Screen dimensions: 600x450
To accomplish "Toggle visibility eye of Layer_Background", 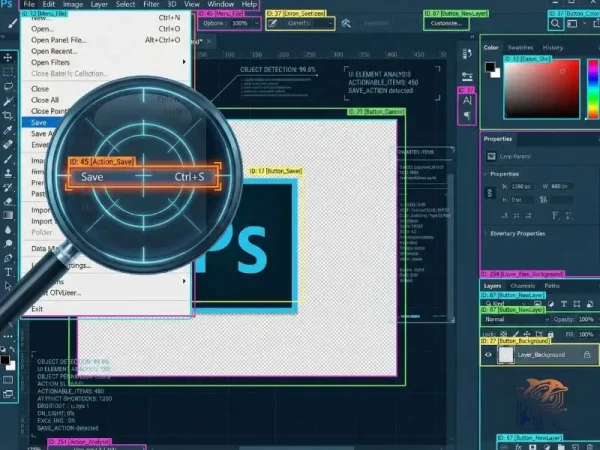I will [x=488, y=355].
